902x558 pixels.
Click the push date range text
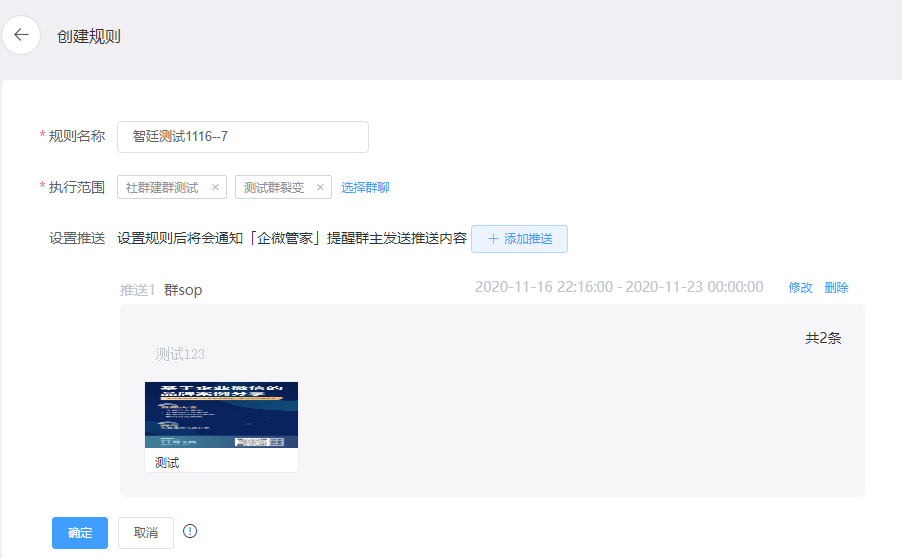[x=619, y=287]
